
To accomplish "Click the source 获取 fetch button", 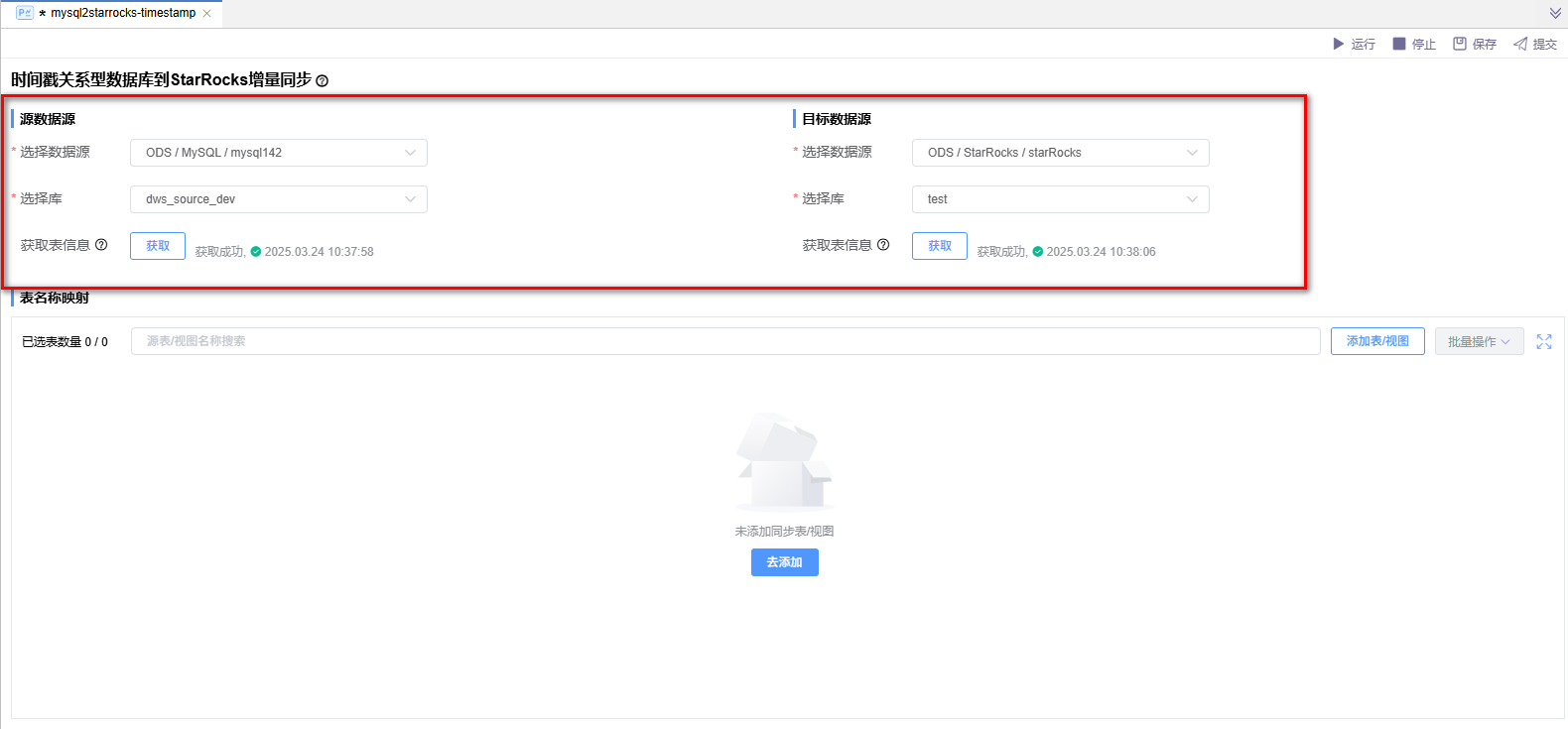I will [x=158, y=246].
